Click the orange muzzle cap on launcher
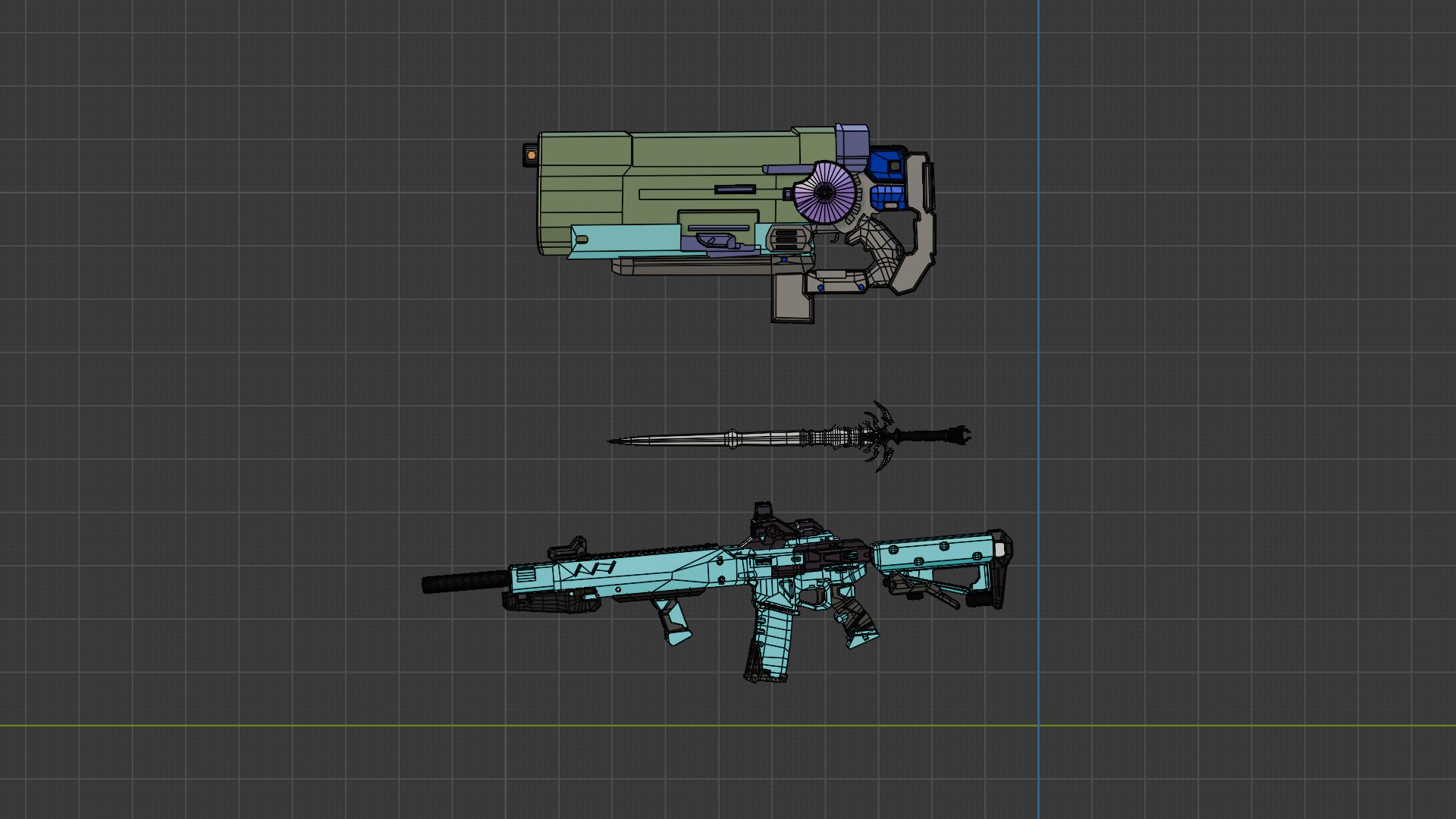 pos(531,155)
